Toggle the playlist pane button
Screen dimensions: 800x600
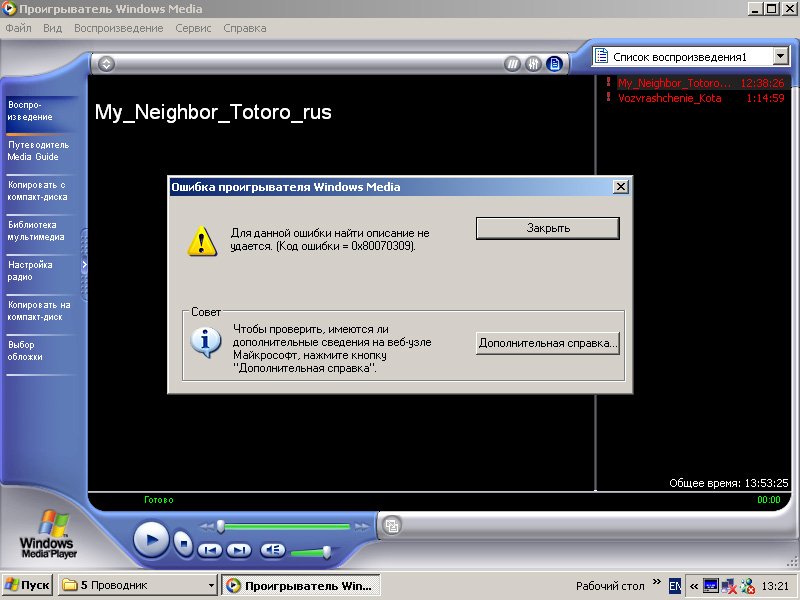click(555, 64)
